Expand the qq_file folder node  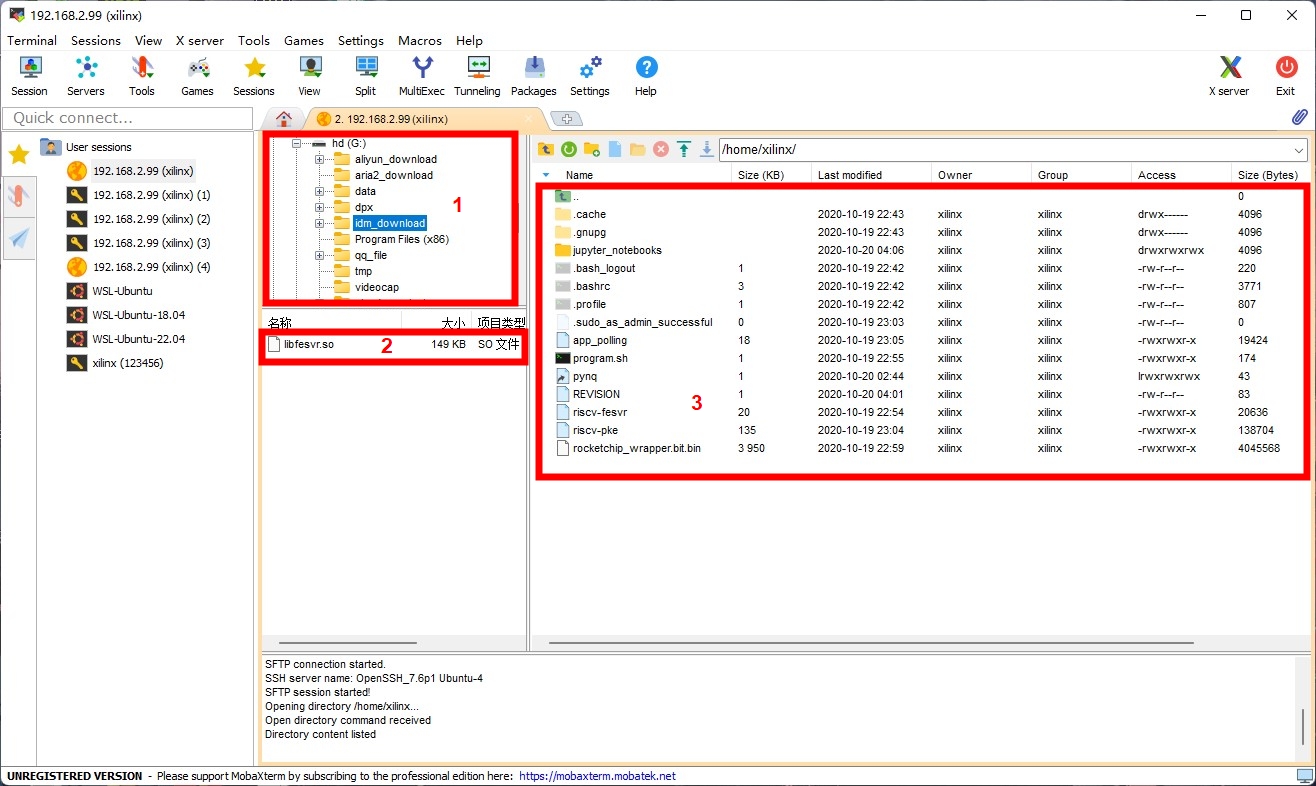(x=319, y=255)
